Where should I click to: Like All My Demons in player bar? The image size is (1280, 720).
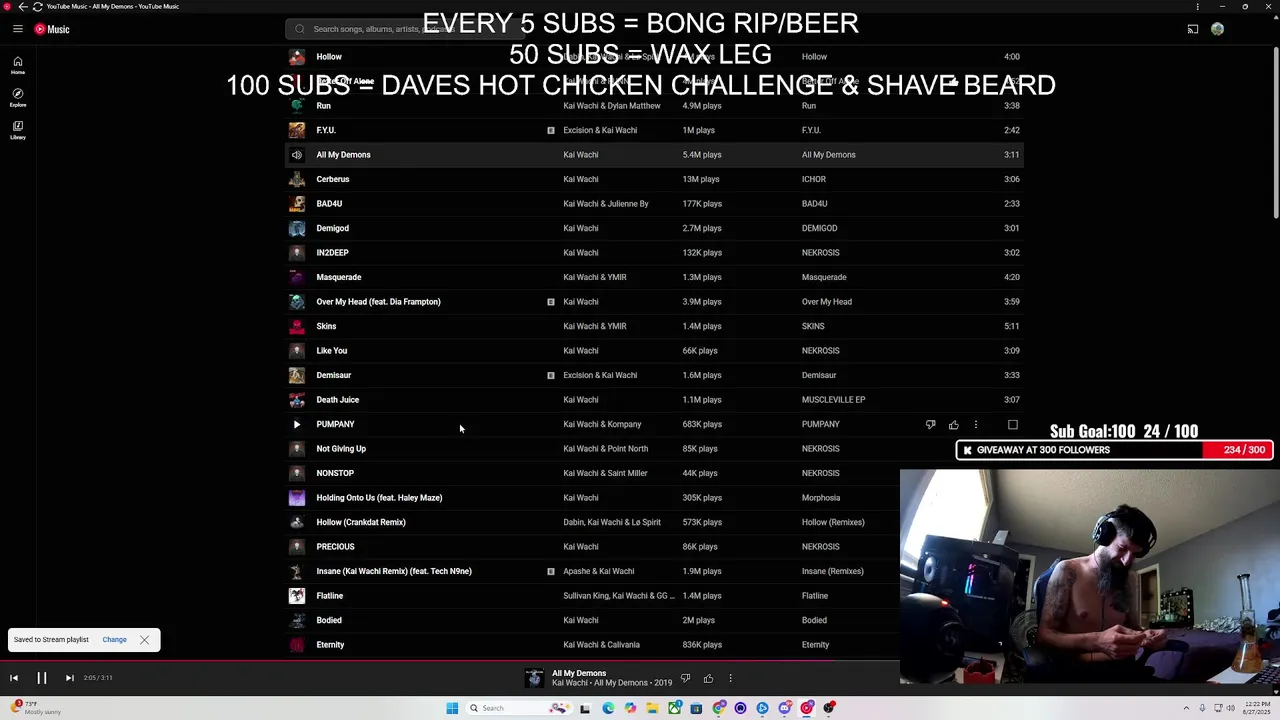tap(708, 678)
